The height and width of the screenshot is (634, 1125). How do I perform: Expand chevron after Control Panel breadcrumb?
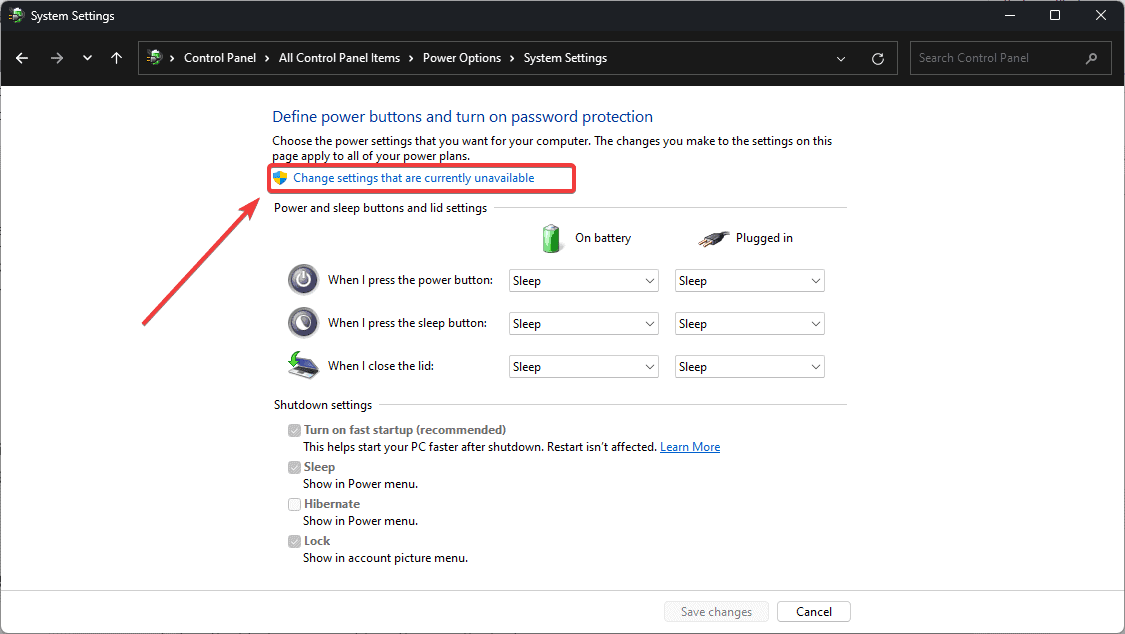tap(267, 58)
